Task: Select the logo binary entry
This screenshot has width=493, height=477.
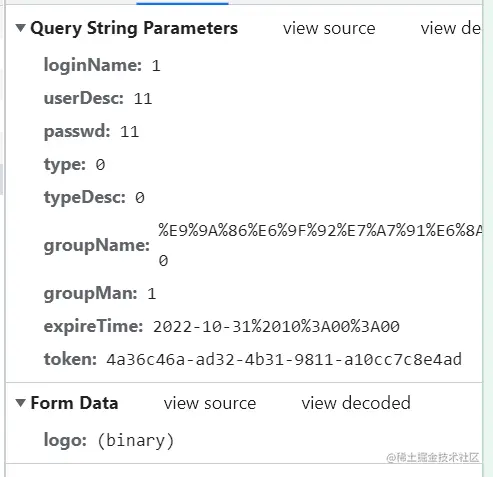Action: click(x=109, y=440)
